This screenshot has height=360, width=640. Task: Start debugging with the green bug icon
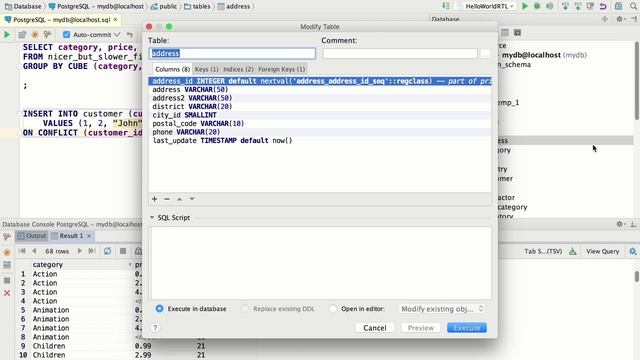[x=537, y=6]
